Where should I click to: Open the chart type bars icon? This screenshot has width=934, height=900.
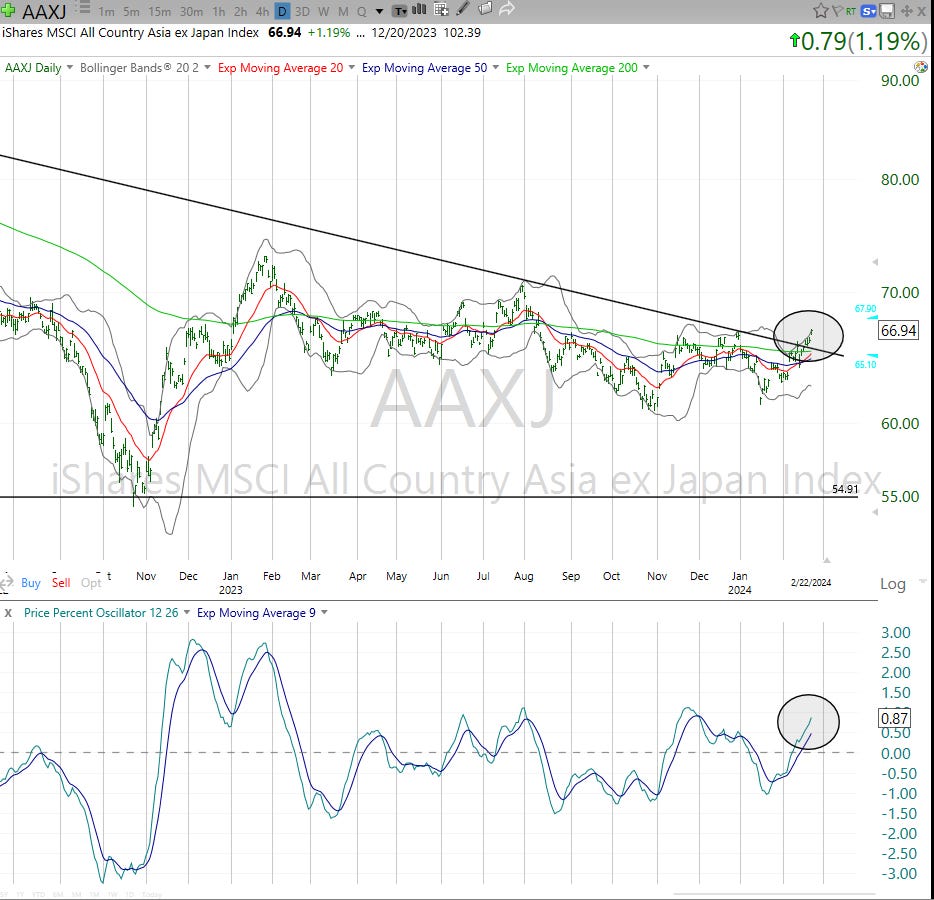point(419,9)
